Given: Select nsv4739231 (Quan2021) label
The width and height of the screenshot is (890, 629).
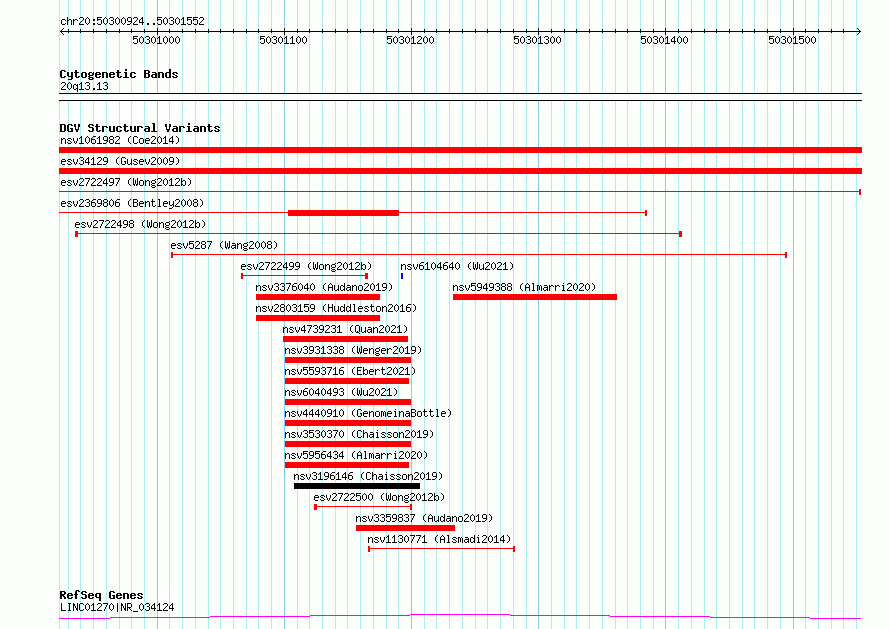Looking at the screenshot, I should (x=345, y=329).
